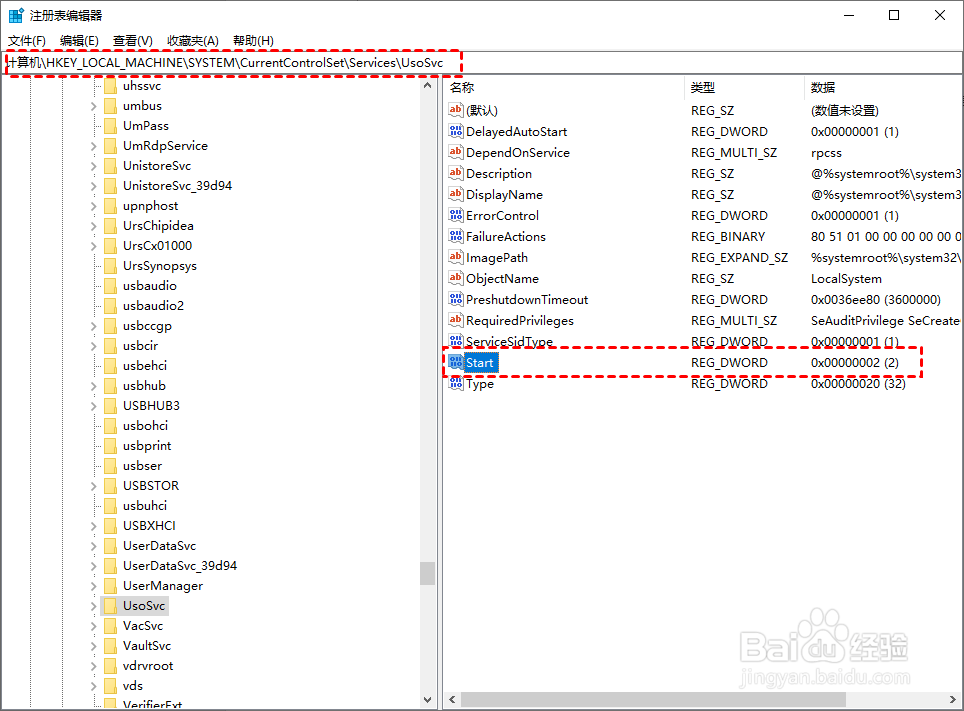The height and width of the screenshot is (711, 964).
Task: Click the DWORD icon beside the Start value
Action: coord(456,362)
